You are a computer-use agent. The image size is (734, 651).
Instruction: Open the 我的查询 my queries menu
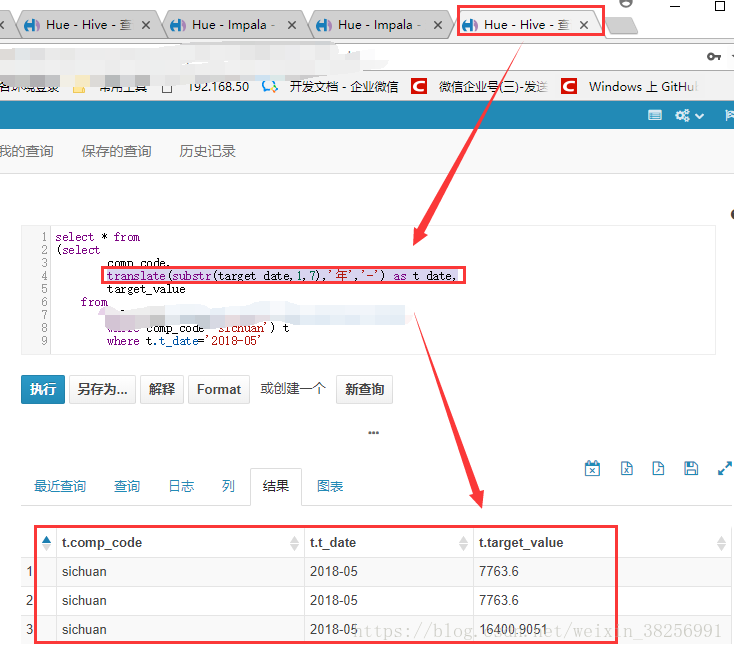click(26, 151)
